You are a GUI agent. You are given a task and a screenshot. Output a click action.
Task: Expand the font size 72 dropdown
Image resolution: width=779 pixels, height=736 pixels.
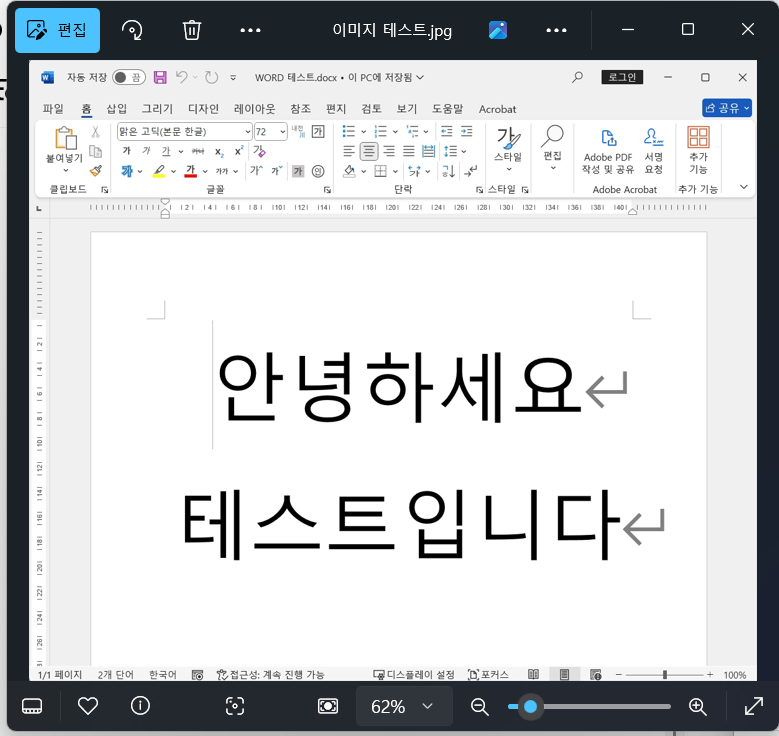coord(283,132)
